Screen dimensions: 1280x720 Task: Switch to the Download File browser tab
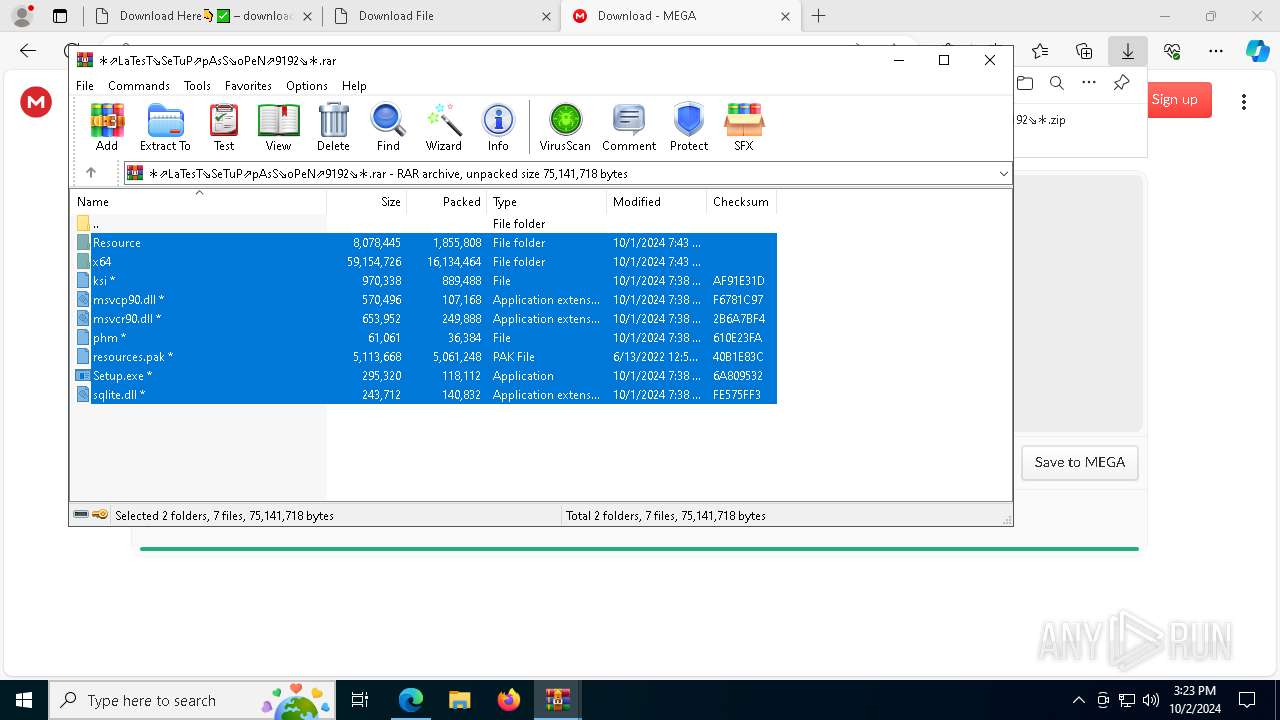441,16
